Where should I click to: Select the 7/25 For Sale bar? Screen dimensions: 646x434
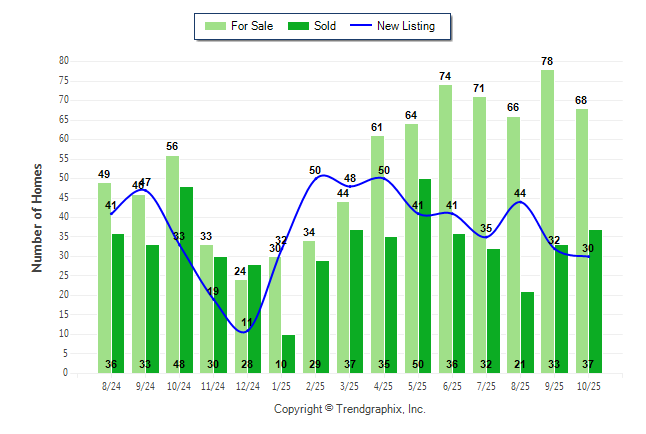click(479, 234)
